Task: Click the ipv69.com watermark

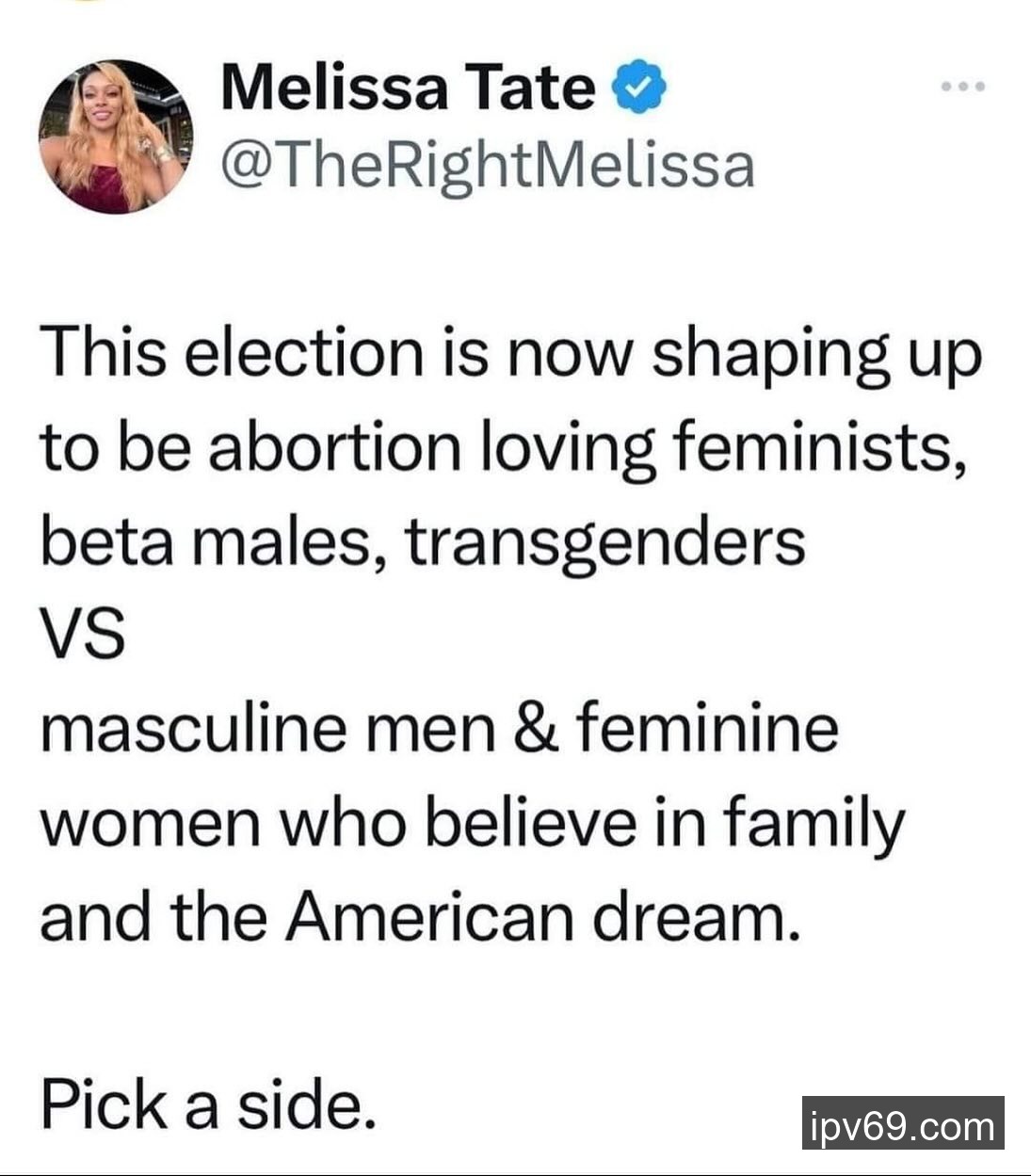Action: tap(902, 1123)
